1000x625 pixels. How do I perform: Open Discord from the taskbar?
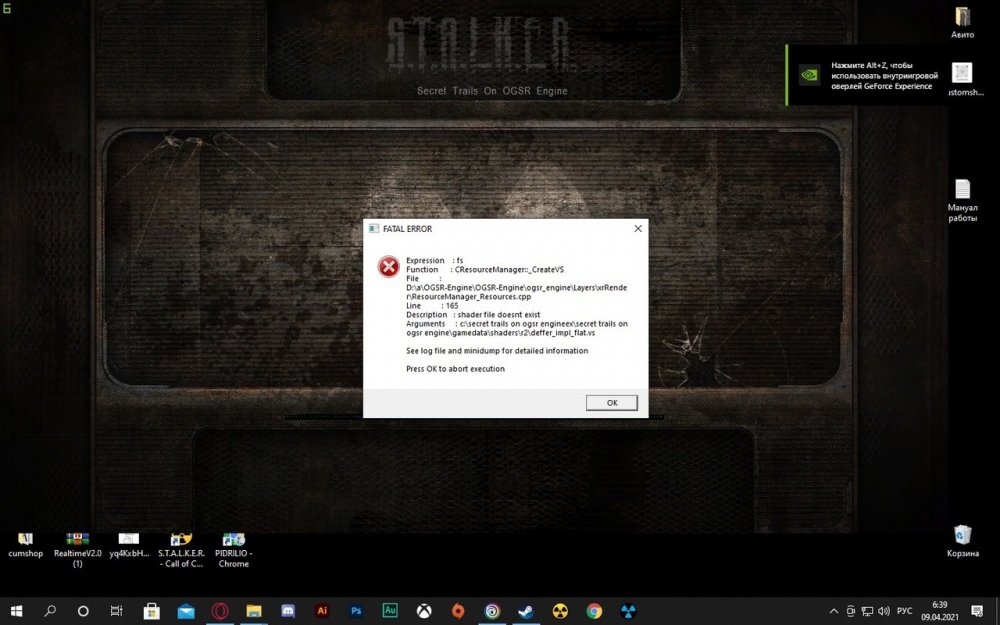click(x=288, y=611)
